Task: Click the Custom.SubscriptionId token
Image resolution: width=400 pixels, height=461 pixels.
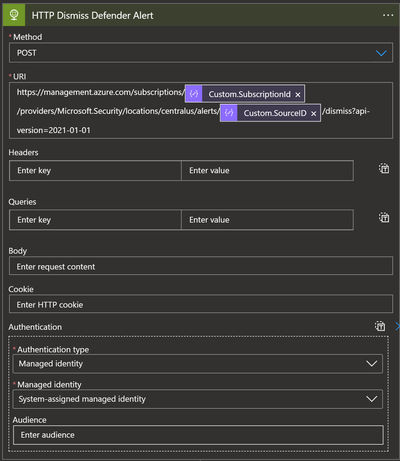Action: point(245,94)
